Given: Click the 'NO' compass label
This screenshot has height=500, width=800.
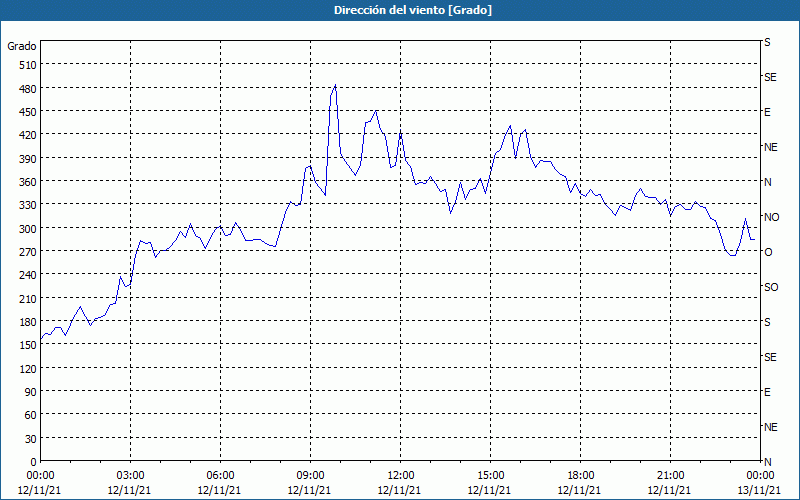Looking at the screenshot, I should (x=771, y=217).
